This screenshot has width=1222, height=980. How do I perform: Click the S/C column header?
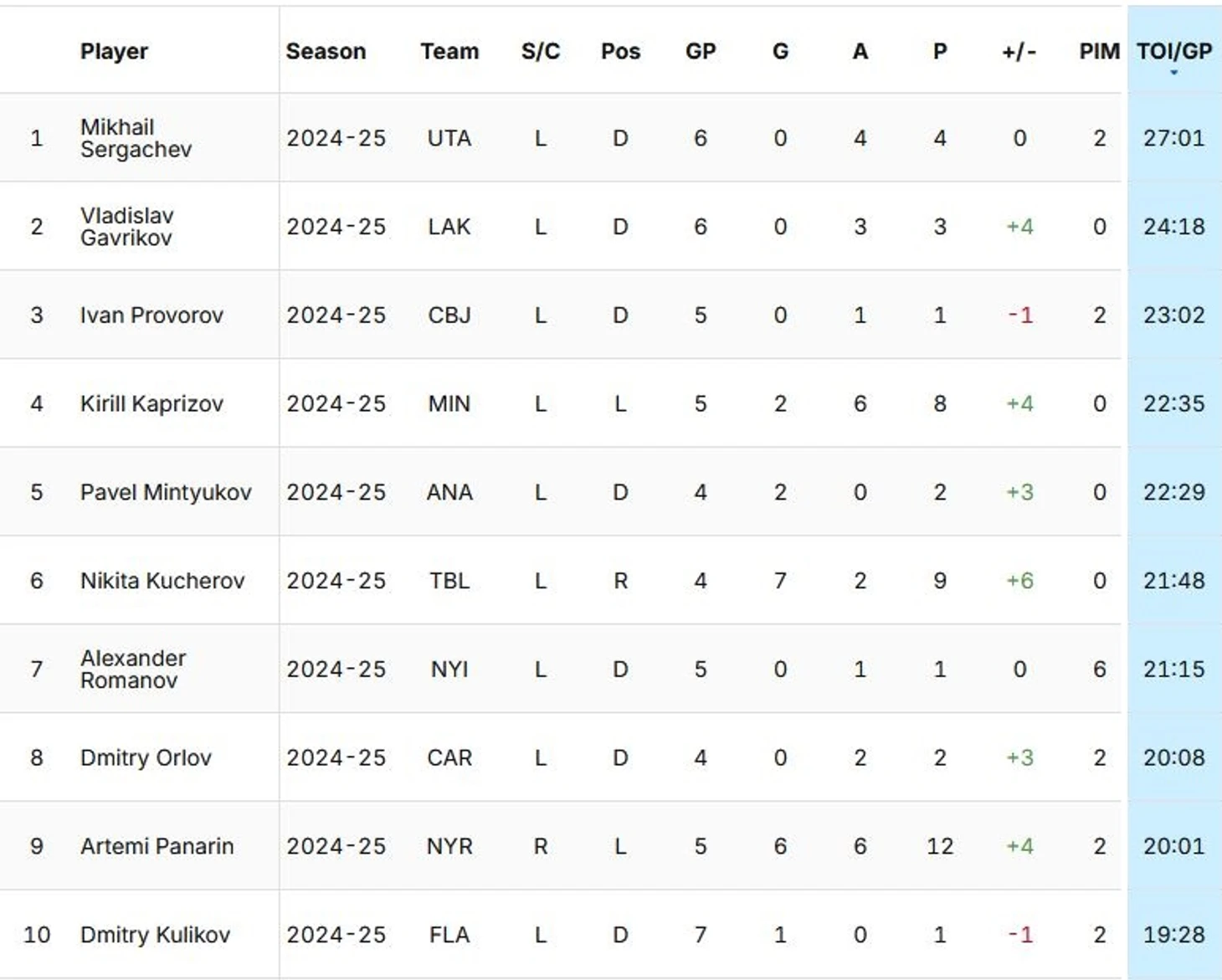(541, 51)
